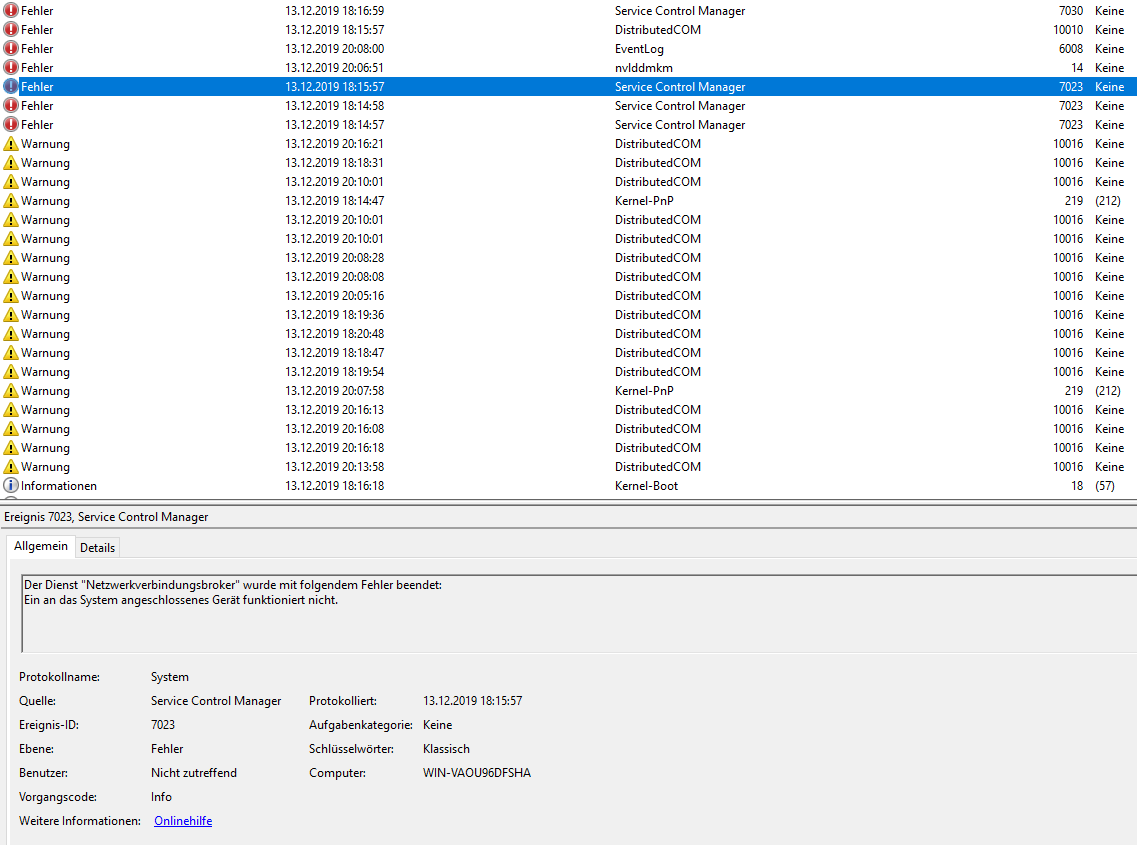
Task: Switch to the Allgemein tab
Action: coord(41,546)
